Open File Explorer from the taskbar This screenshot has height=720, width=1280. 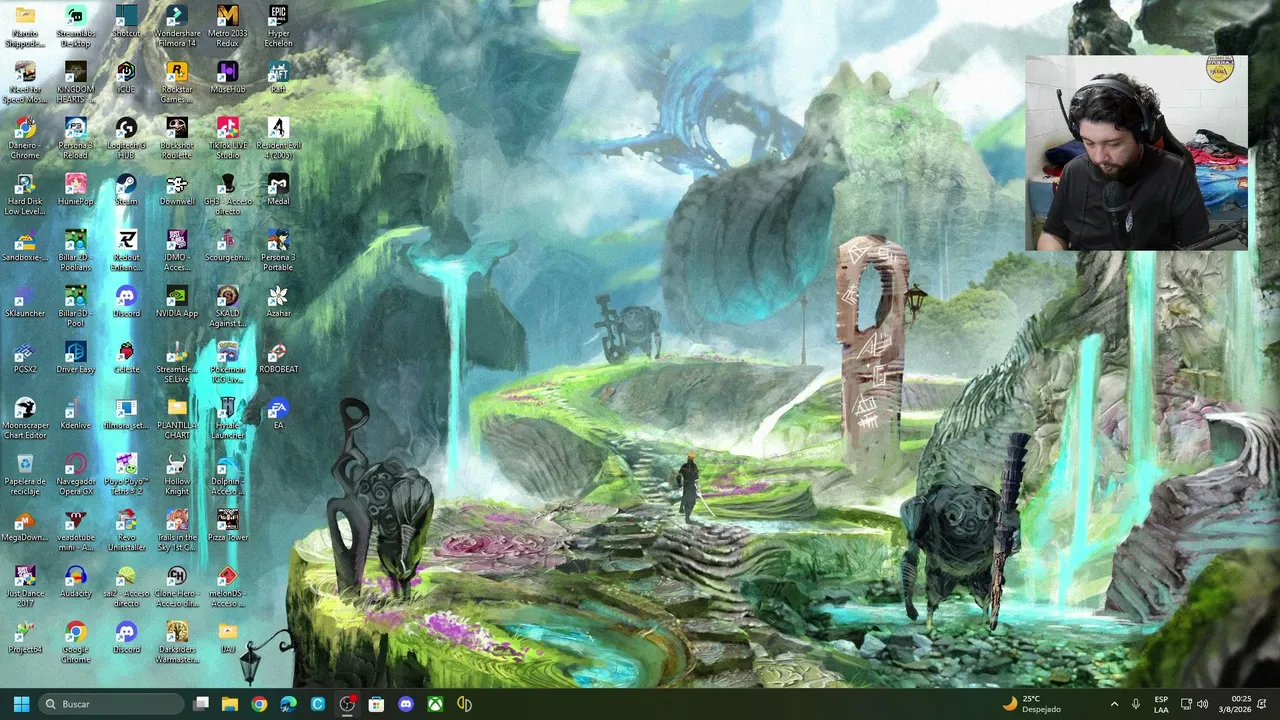pos(230,704)
